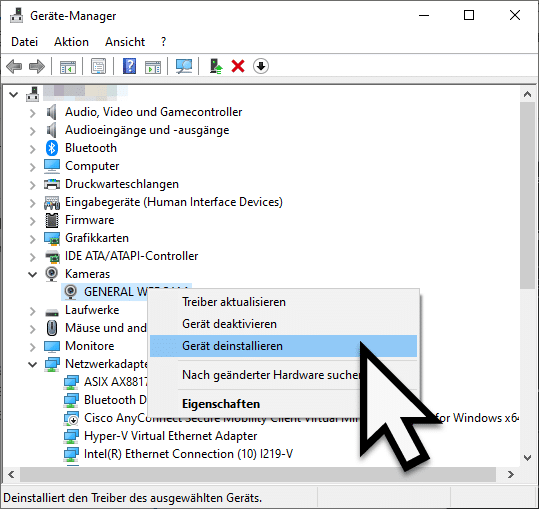Click the horizontal scrollbar left arrow
The height and width of the screenshot is (509, 539).
pyautogui.click(x=11, y=475)
